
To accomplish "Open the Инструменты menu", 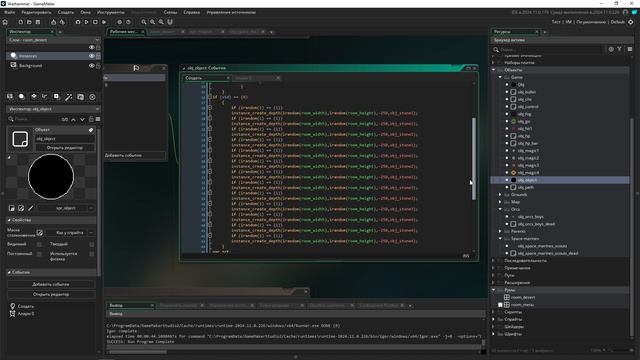I will pos(111,12).
